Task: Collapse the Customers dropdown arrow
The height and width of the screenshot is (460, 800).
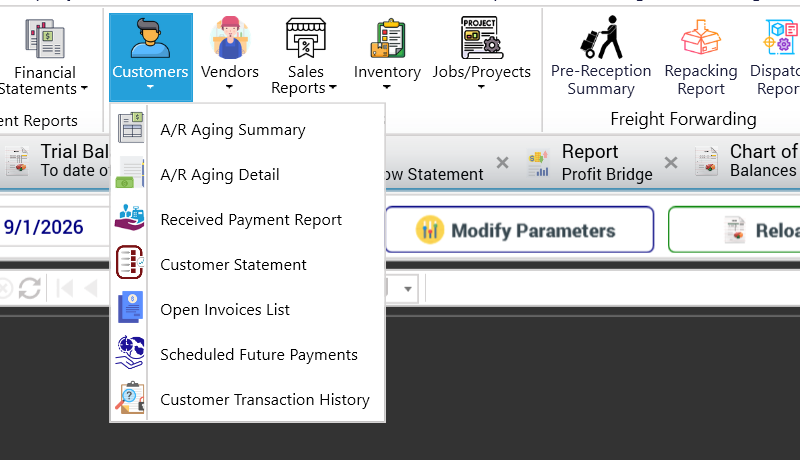Action: [x=150, y=87]
